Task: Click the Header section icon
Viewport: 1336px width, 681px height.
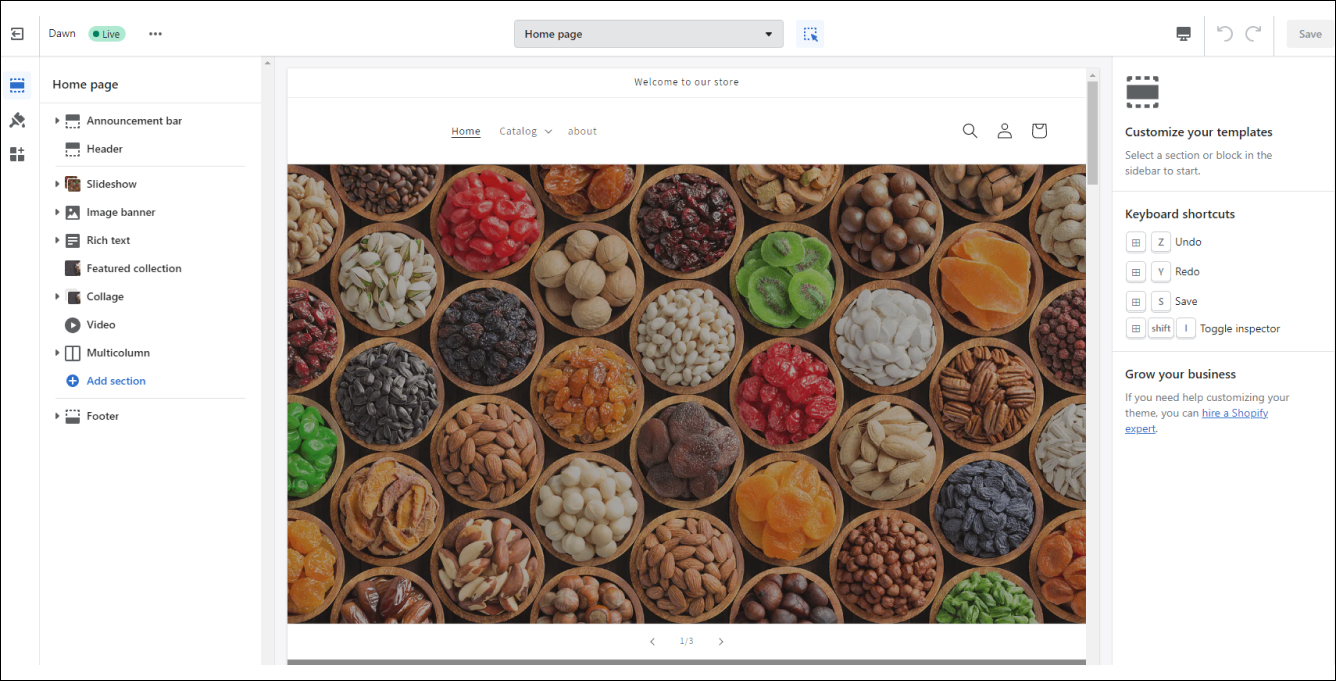Action: [x=72, y=149]
